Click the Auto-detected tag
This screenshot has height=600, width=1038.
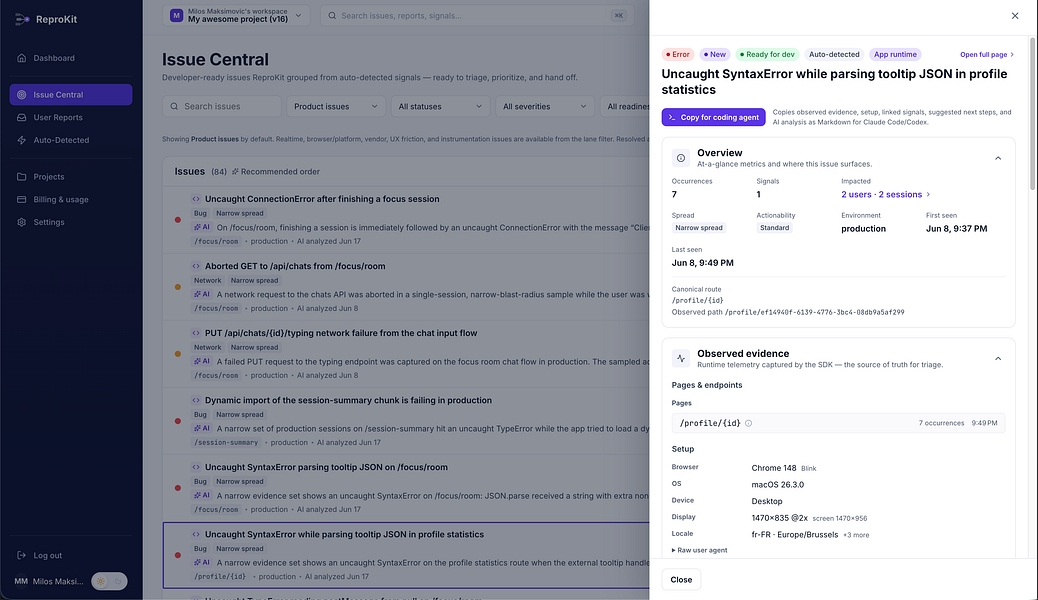[x=834, y=55]
